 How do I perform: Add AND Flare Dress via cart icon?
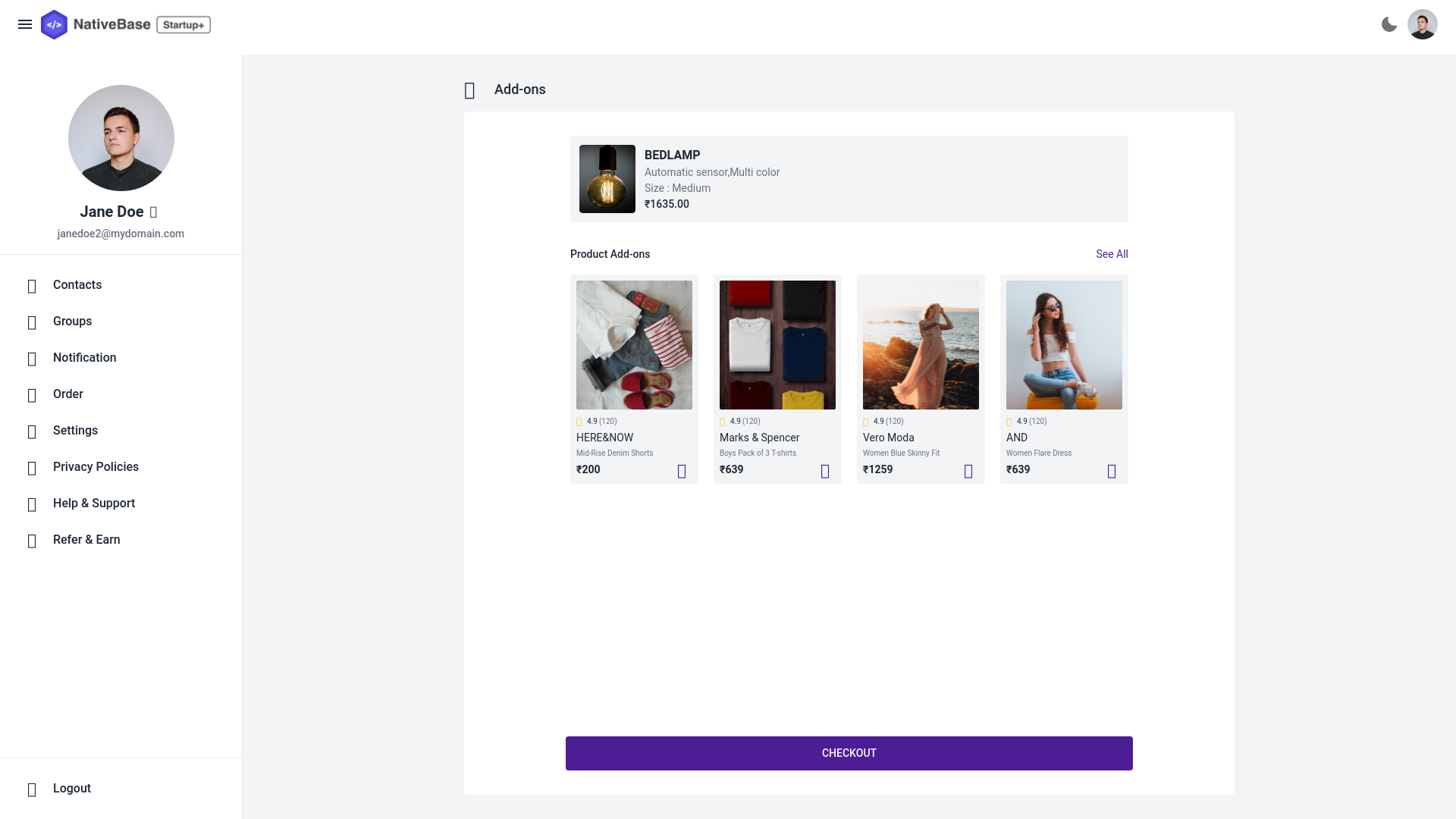click(x=1112, y=472)
